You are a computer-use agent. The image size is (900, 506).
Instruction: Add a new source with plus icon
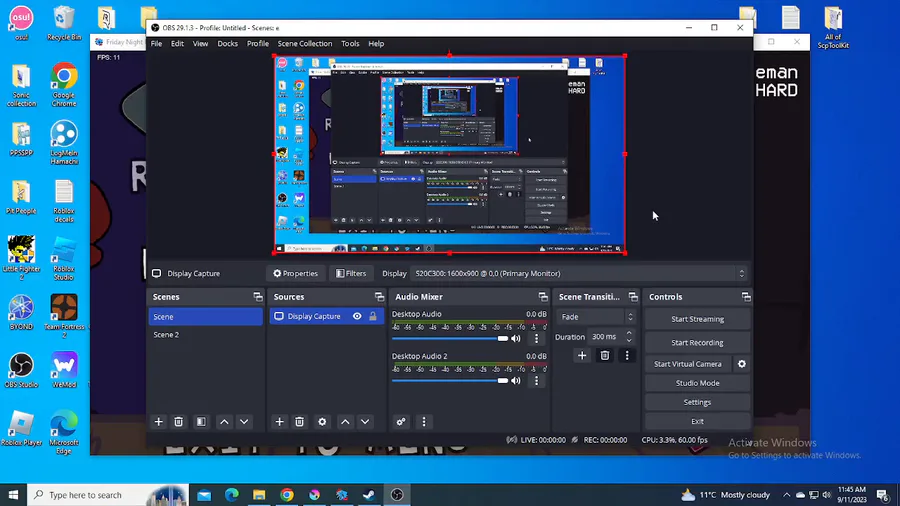pos(280,422)
